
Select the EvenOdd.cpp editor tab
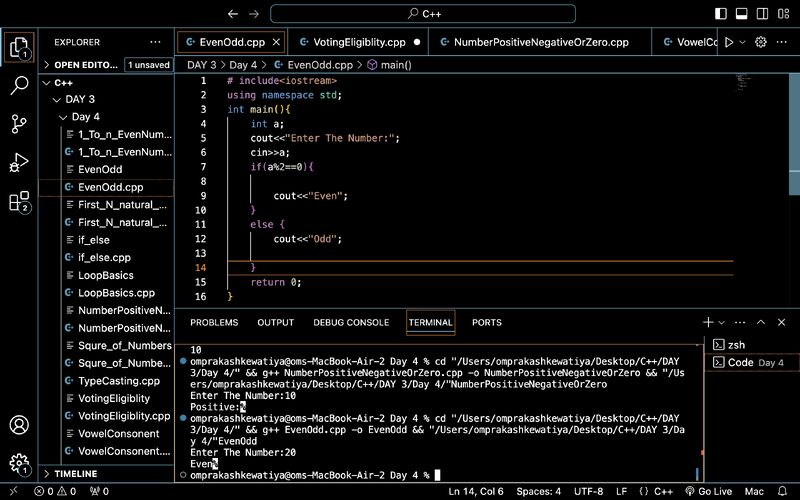coord(232,42)
